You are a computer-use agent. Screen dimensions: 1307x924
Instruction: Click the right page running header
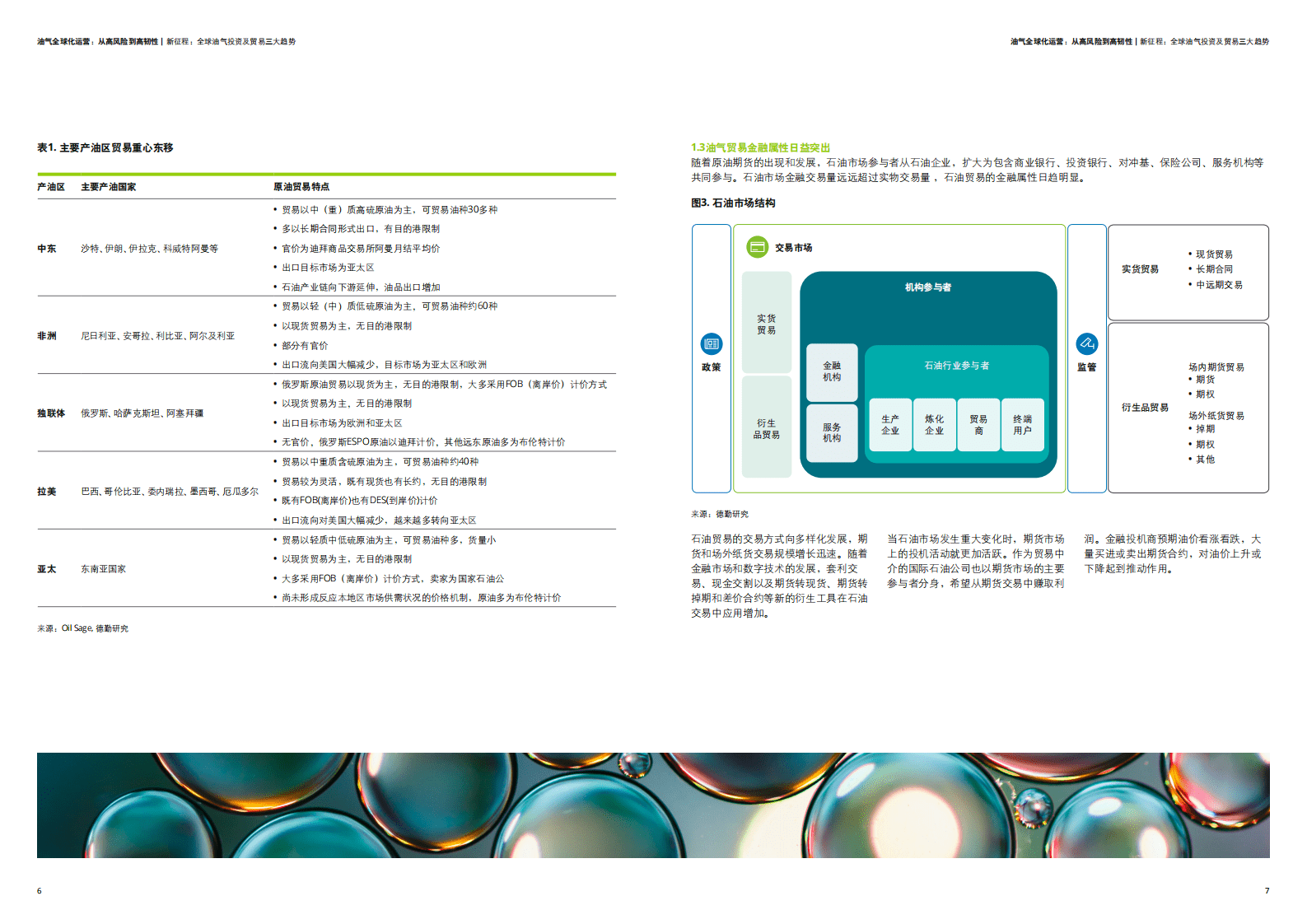click(x=1140, y=41)
